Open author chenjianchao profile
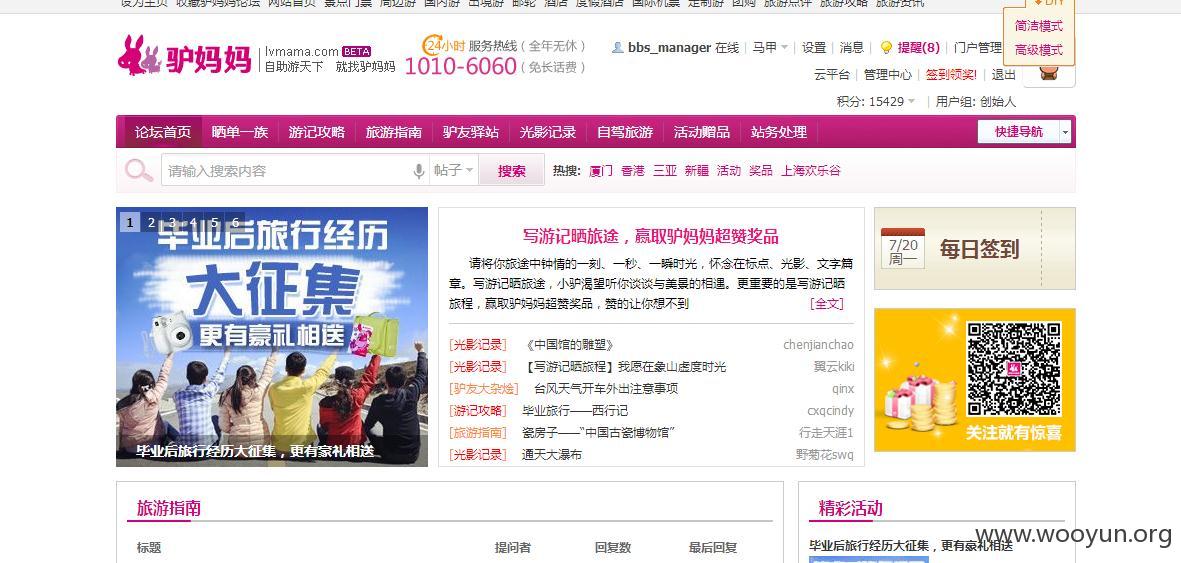This screenshot has height=563, width=1181. [x=819, y=345]
